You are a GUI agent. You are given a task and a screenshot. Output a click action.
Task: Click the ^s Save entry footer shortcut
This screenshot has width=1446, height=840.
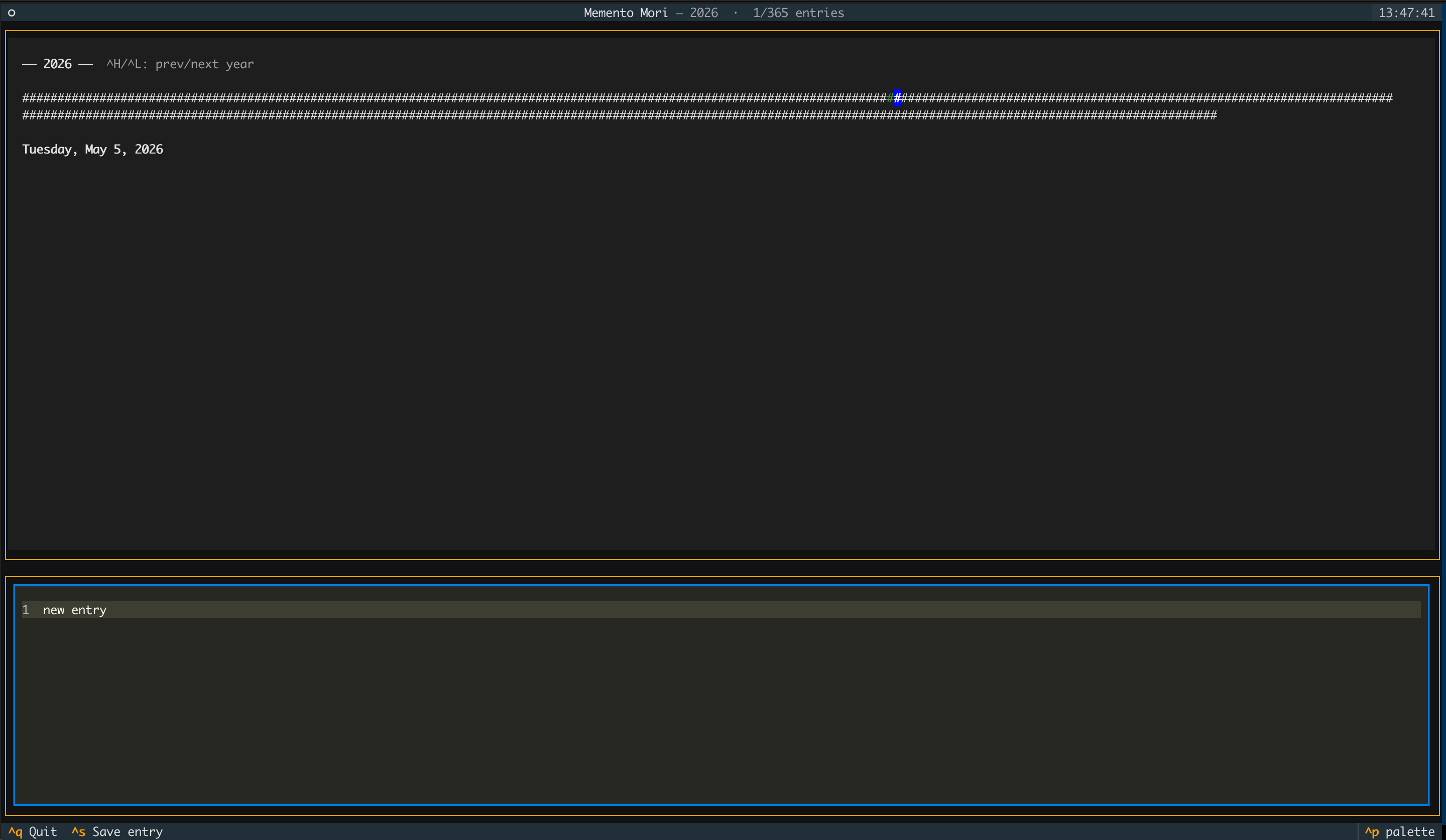point(117,831)
